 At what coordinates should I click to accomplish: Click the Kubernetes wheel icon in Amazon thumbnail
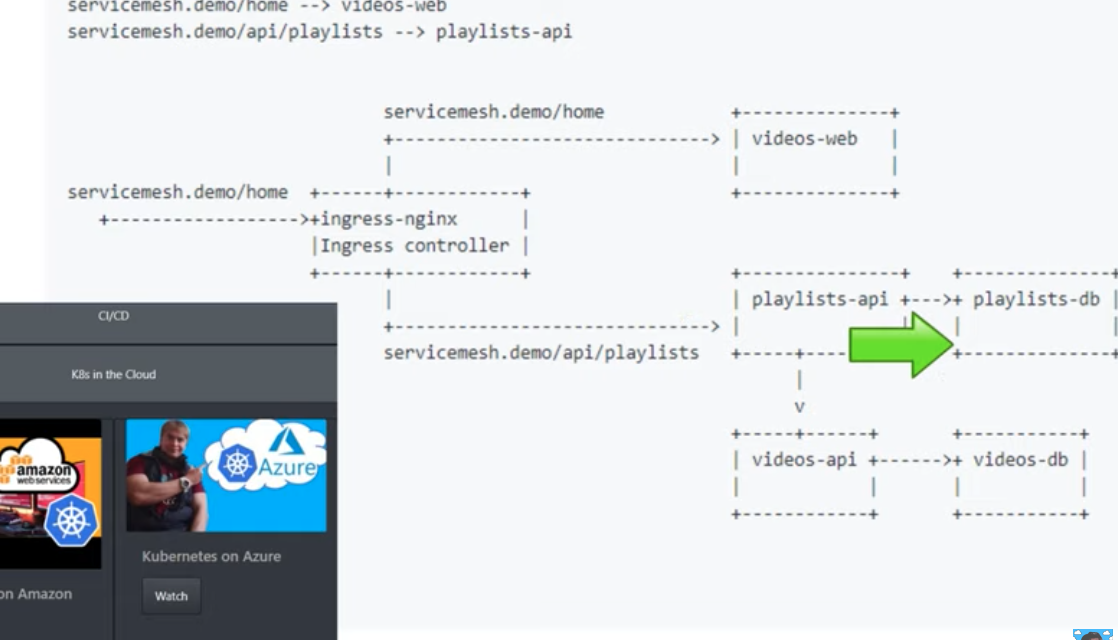[x=71, y=521]
